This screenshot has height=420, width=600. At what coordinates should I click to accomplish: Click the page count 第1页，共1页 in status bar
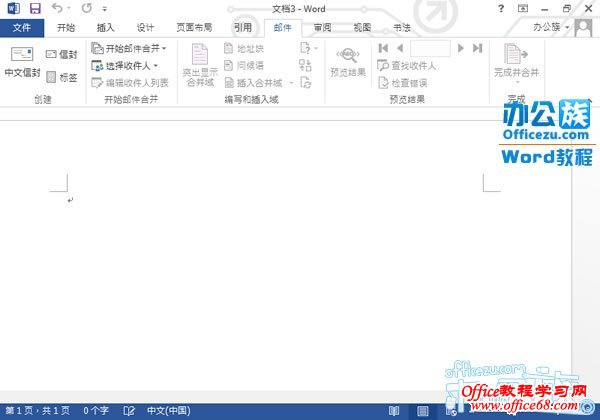click(38, 411)
